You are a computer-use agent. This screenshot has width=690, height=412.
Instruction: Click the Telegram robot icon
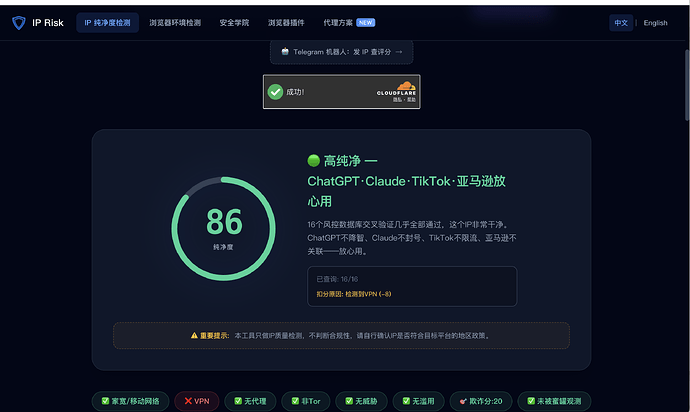[285, 52]
